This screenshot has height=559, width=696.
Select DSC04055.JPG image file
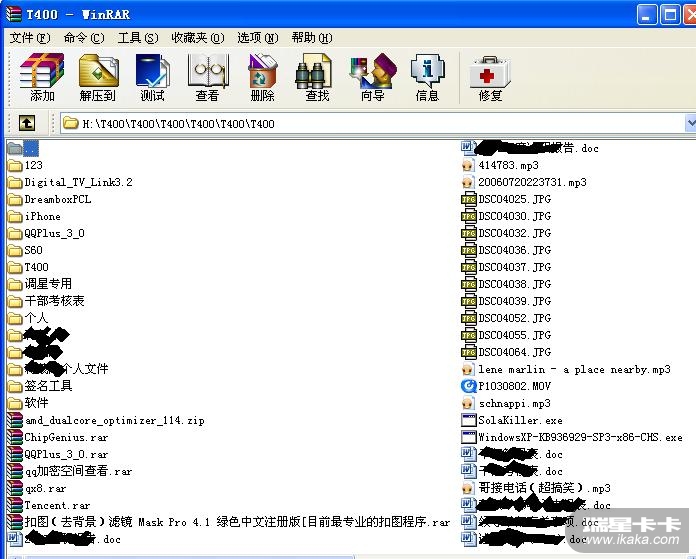[506, 335]
